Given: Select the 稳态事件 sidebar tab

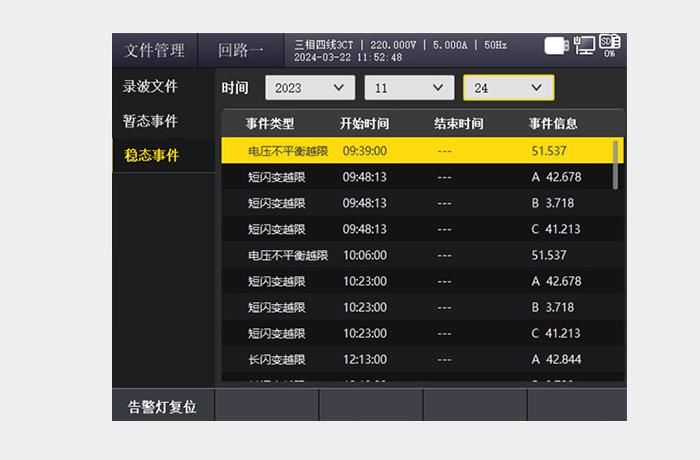Looking at the screenshot, I should [163, 155].
